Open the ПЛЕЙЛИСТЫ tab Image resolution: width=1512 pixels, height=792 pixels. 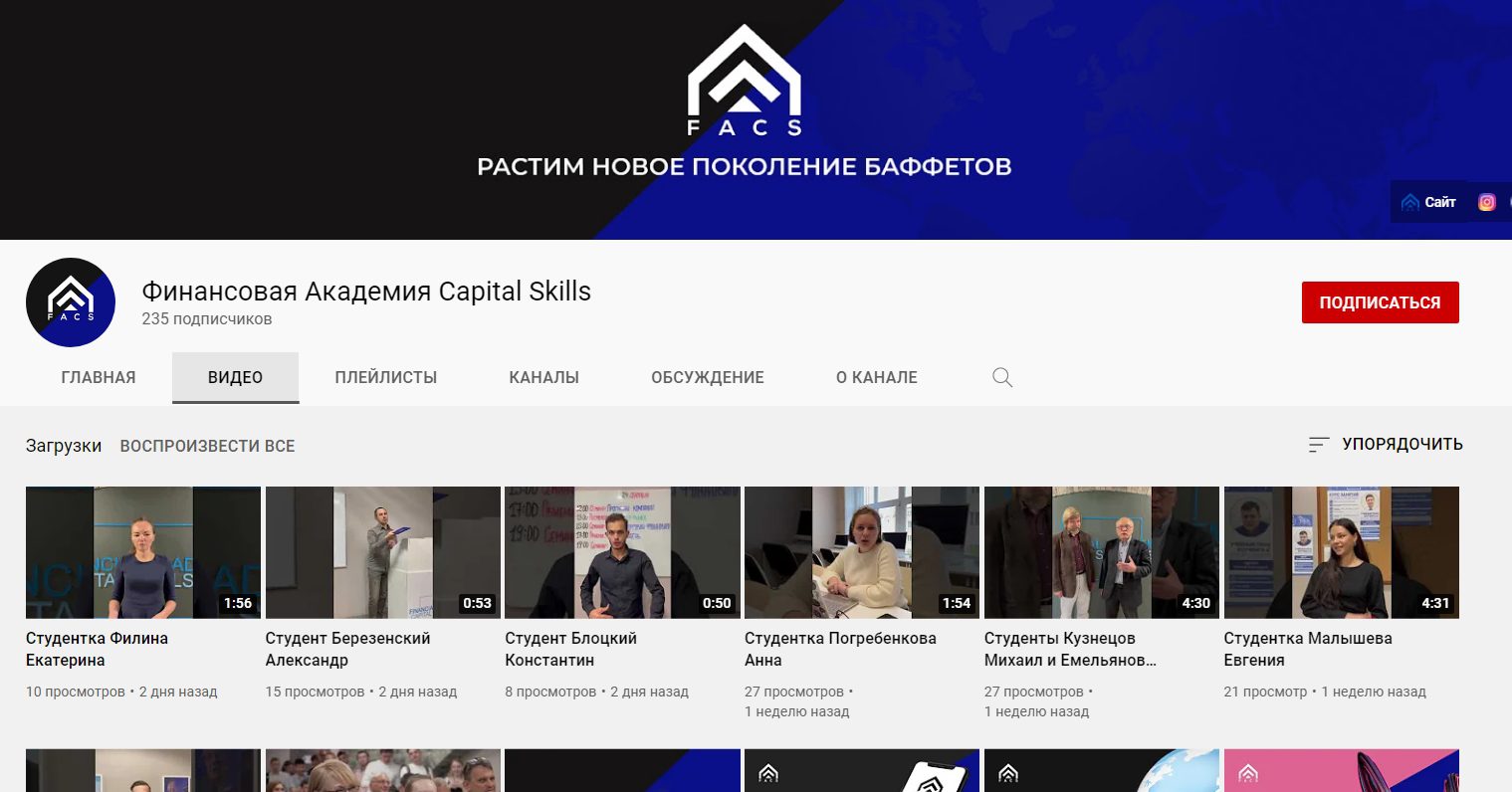tap(386, 378)
